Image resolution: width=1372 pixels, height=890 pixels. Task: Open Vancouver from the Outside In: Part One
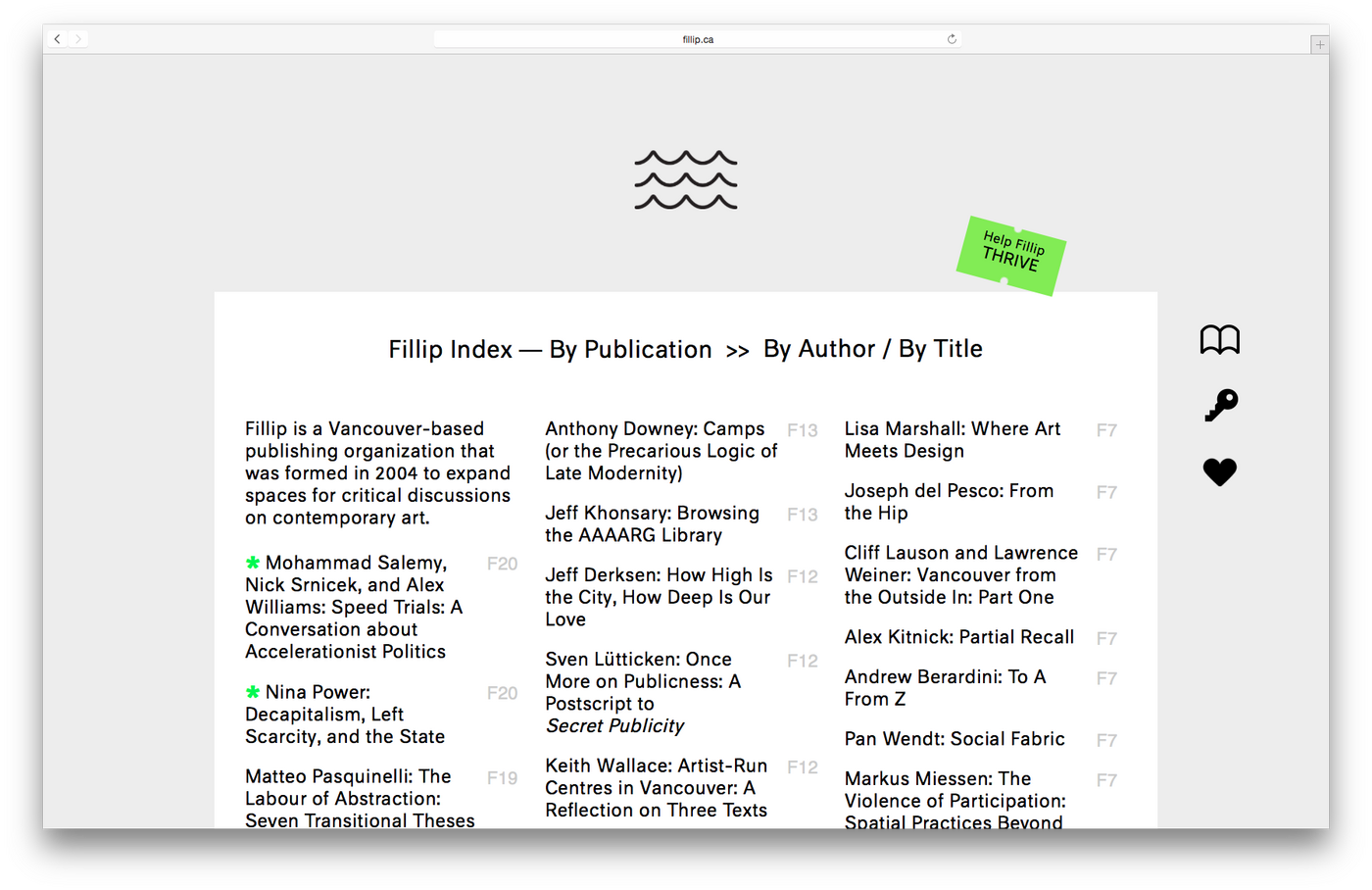[961, 575]
